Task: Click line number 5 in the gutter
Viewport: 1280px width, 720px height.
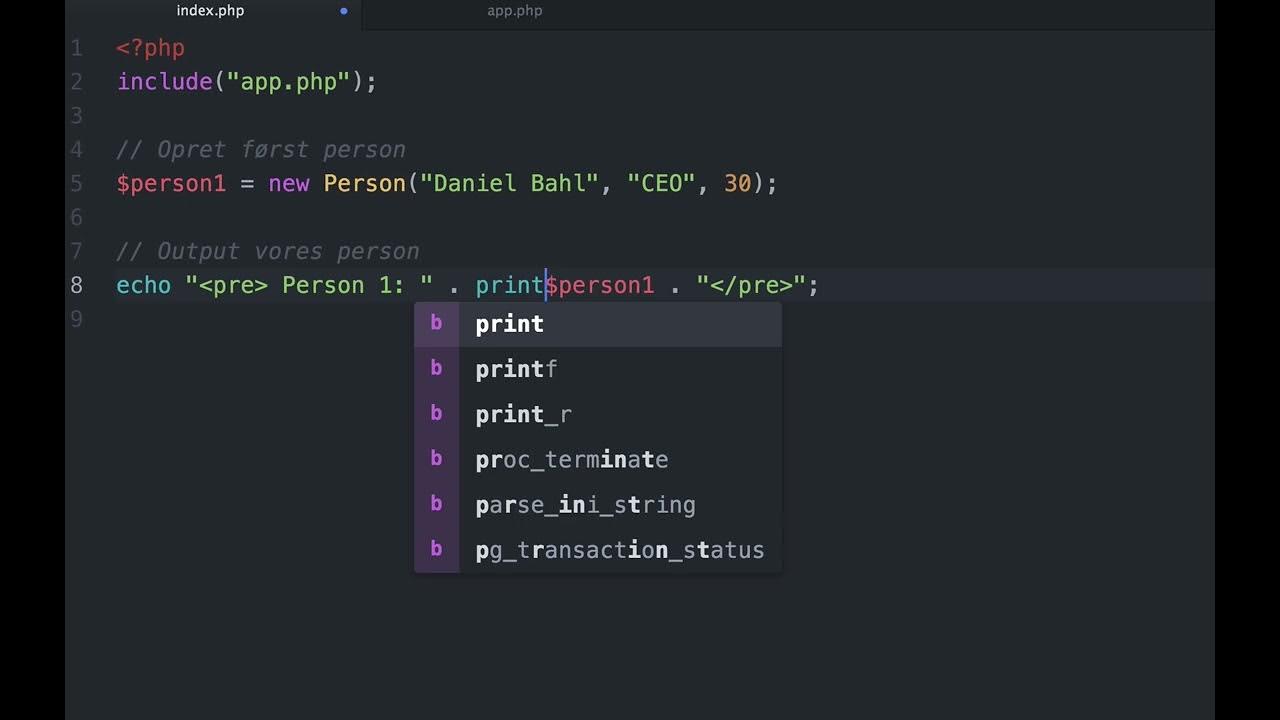Action: click(77, 183)
